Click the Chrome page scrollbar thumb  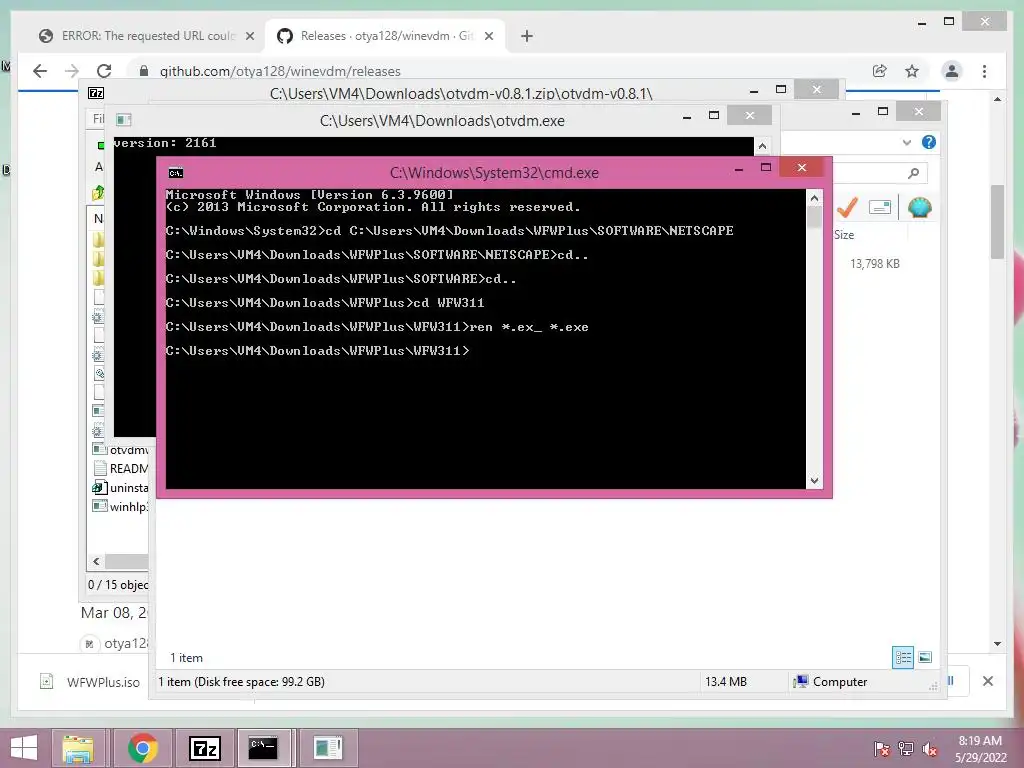coord(997,222)
